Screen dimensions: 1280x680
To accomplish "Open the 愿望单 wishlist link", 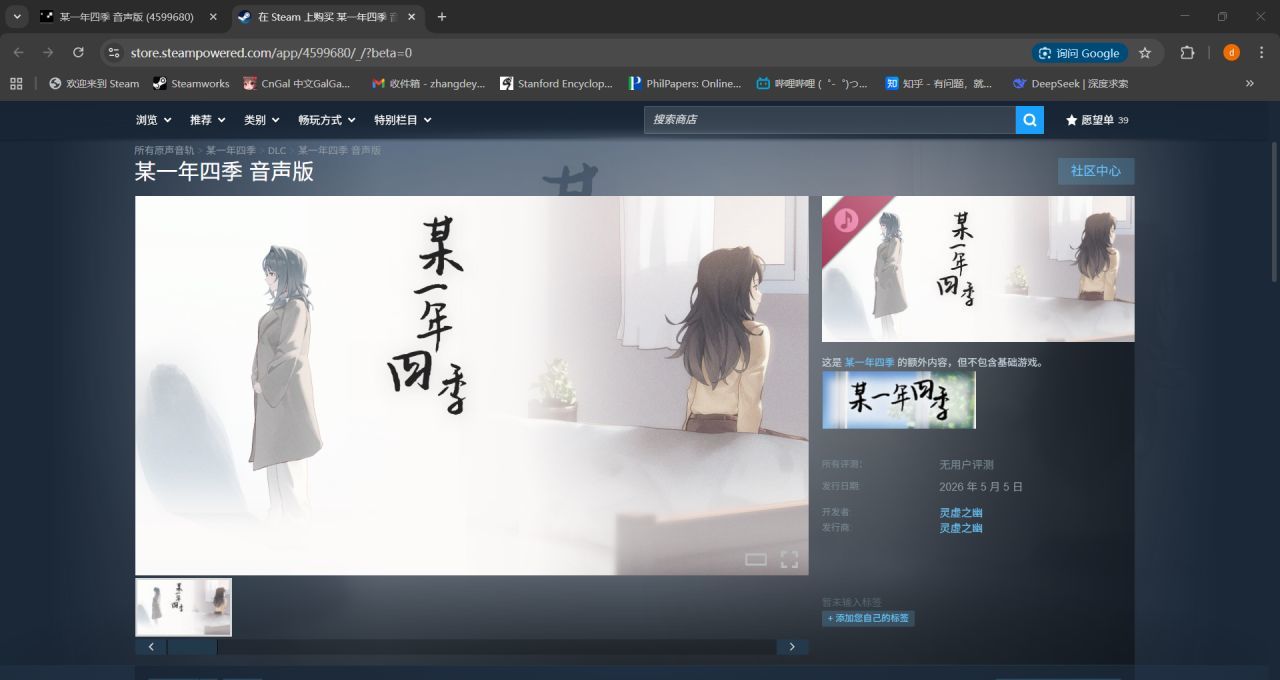I will point(1097,120).
